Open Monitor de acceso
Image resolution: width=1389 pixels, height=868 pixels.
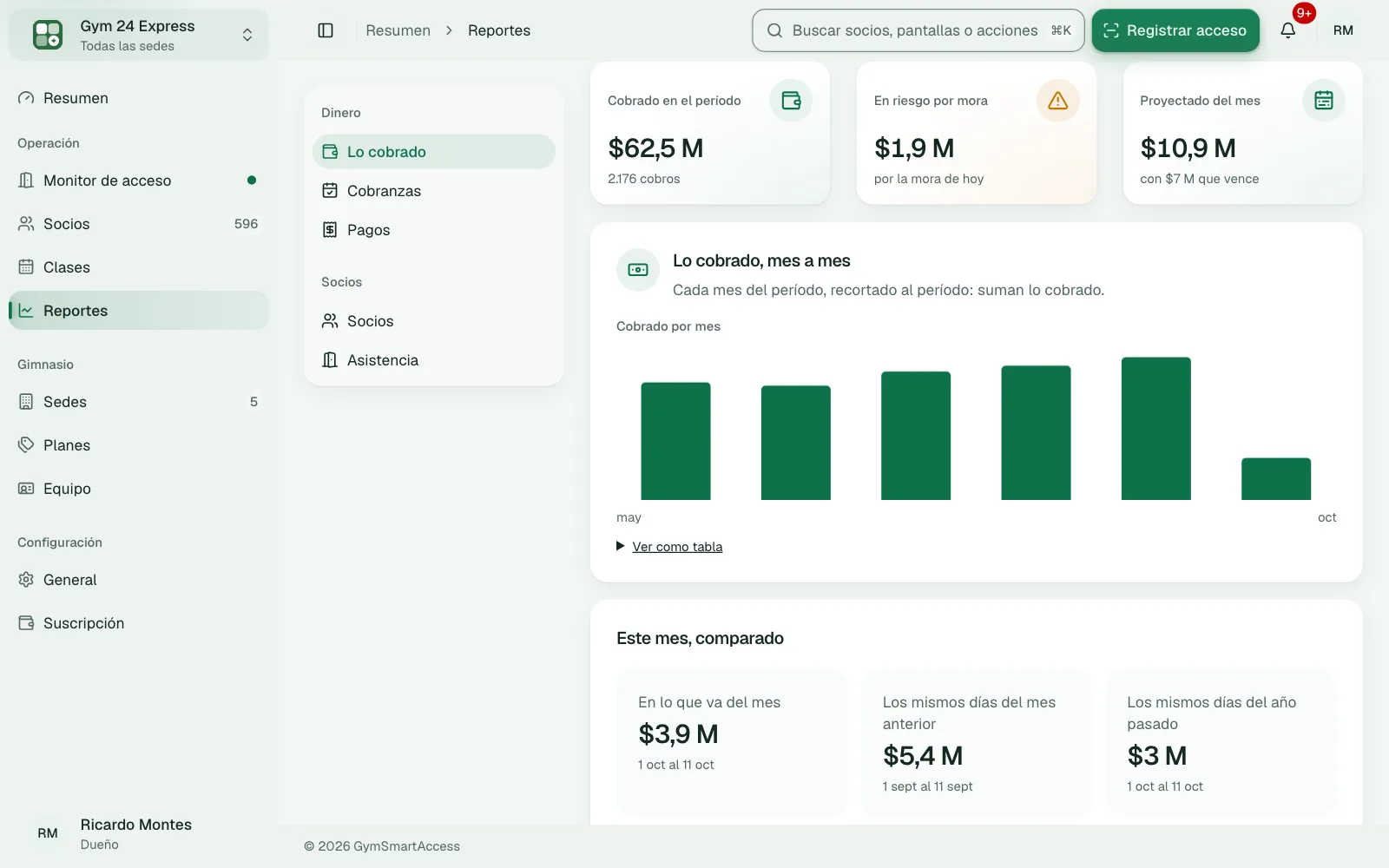(x=139, y=181)
